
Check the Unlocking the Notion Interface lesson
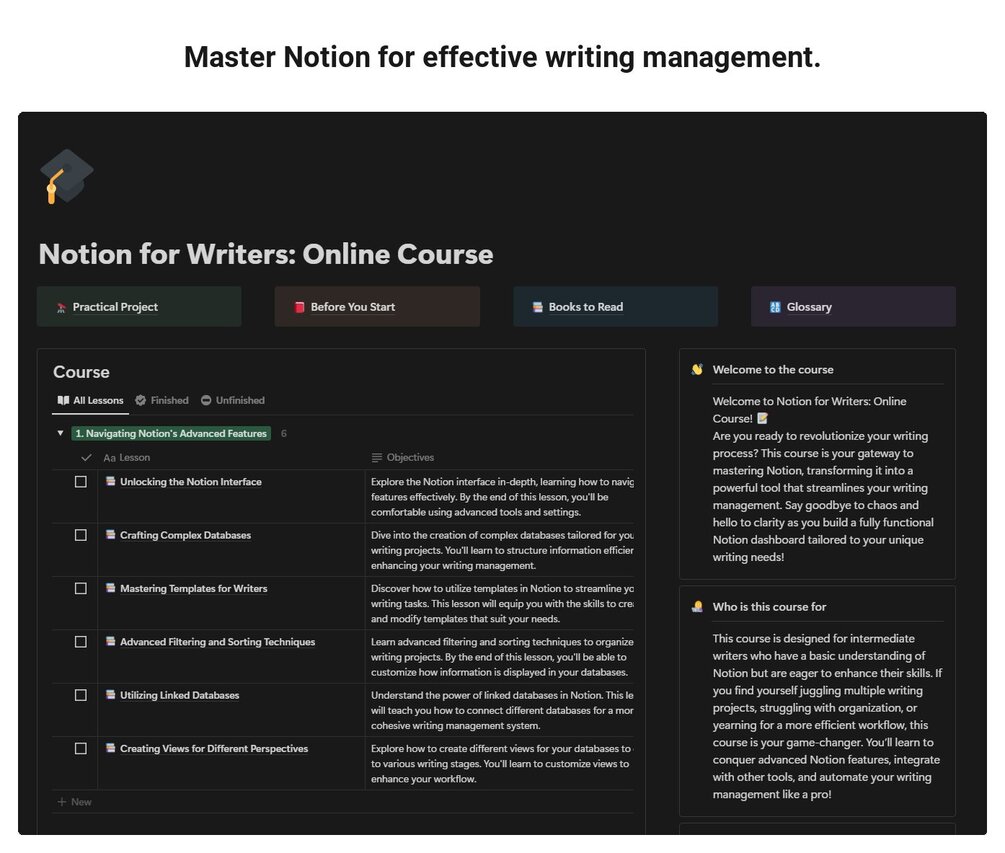[x=81, y=481]
